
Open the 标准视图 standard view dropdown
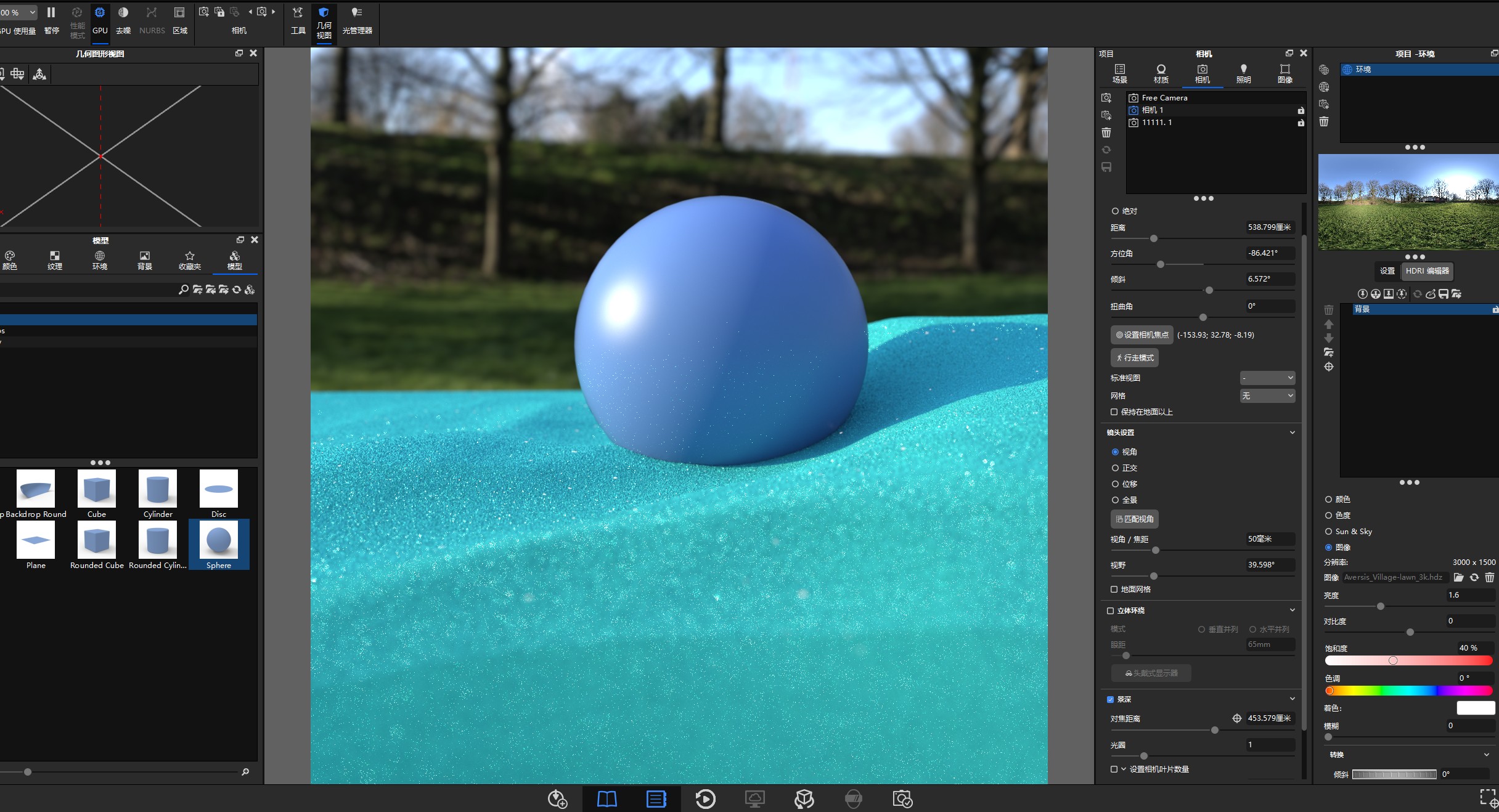pos(1267,378)
